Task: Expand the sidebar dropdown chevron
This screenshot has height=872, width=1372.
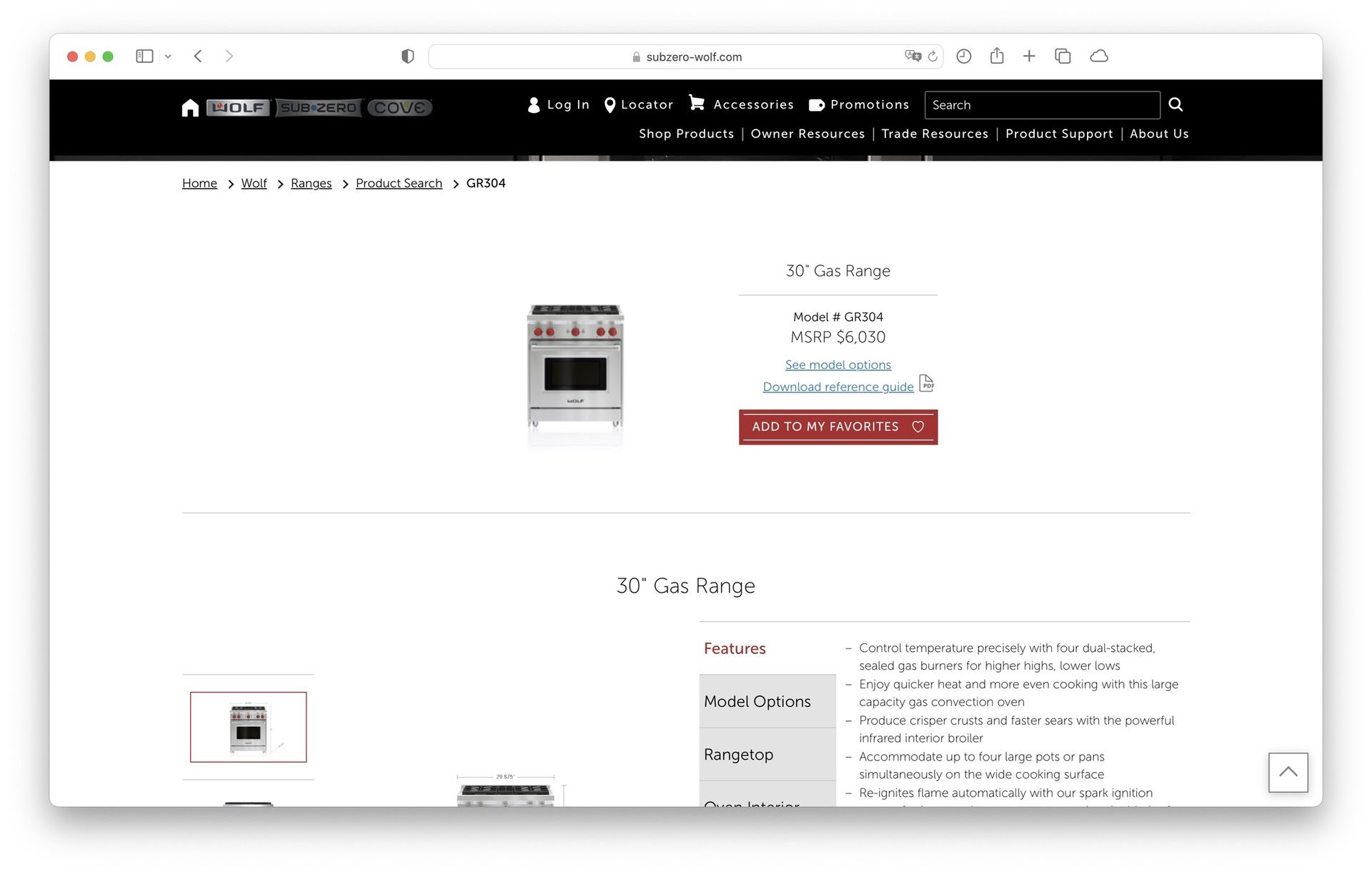Action: coord(168,56)
